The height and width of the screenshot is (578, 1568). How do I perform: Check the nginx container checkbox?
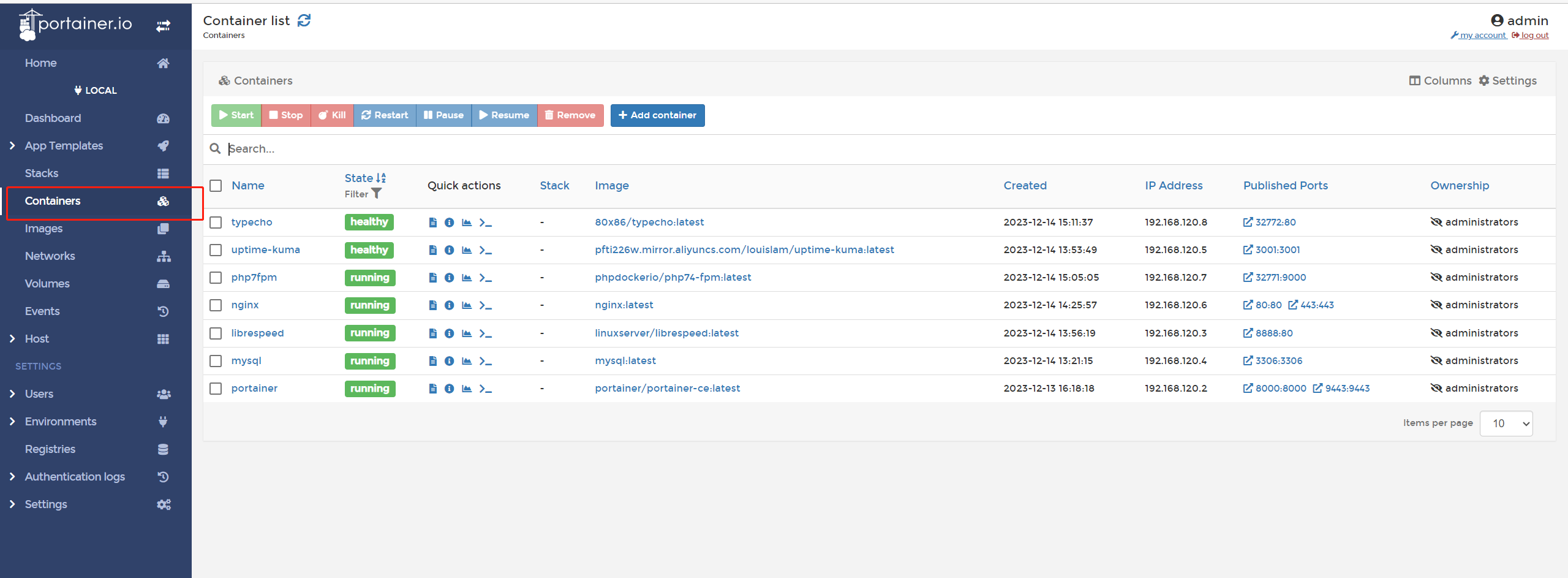(x=216, y=305)
